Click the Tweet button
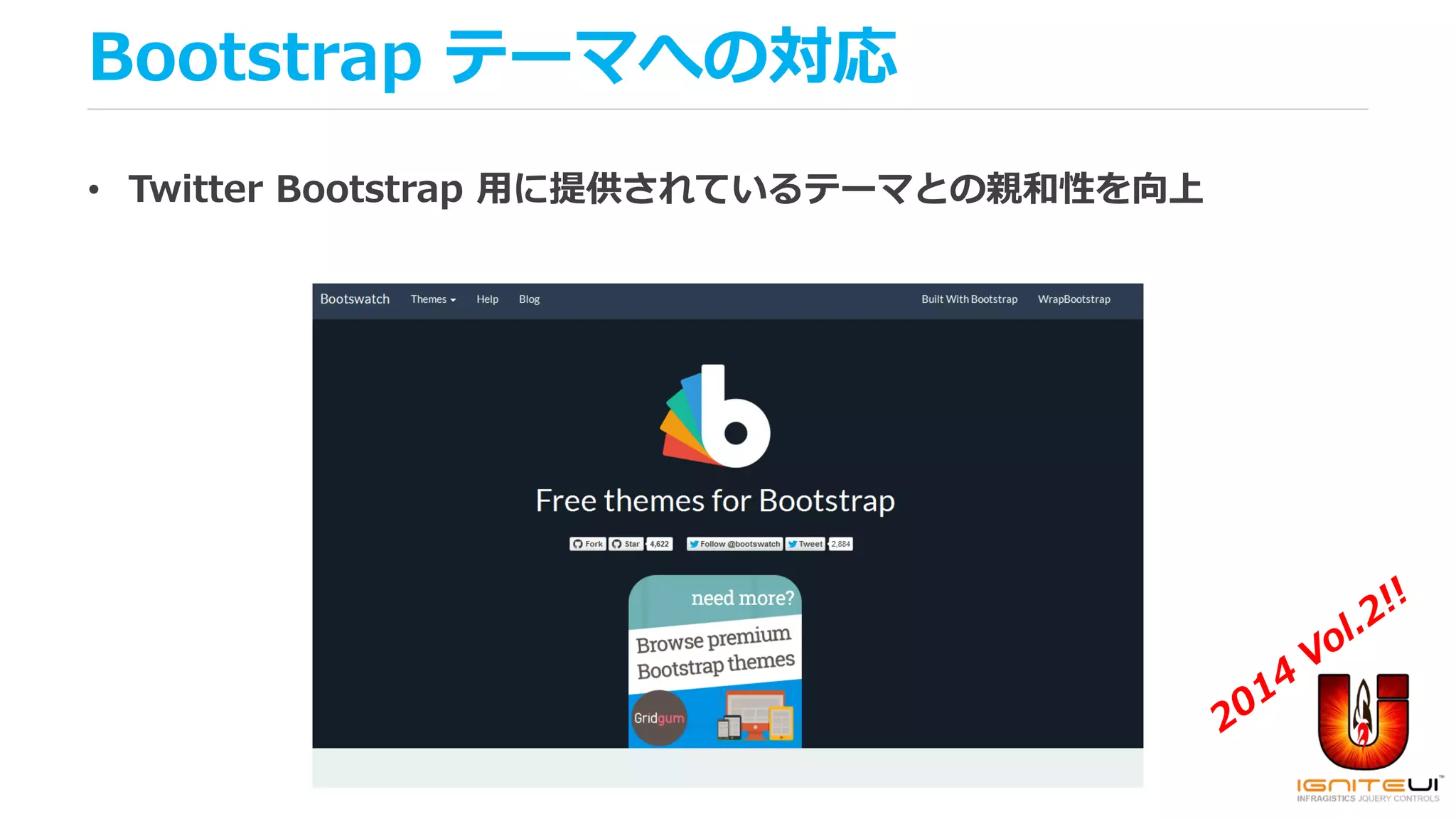This screenshot has width=1456, height=819. click(805, 544)
